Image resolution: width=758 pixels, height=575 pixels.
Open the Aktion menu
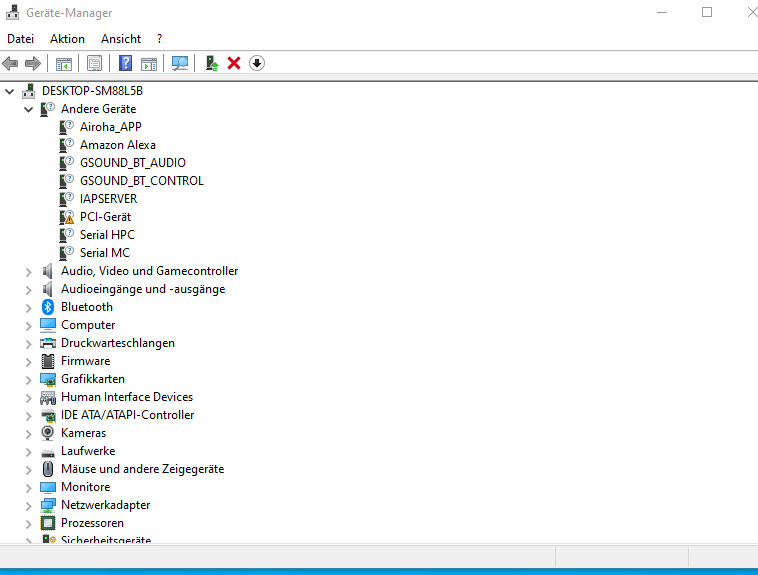click(x=67, y=39)
